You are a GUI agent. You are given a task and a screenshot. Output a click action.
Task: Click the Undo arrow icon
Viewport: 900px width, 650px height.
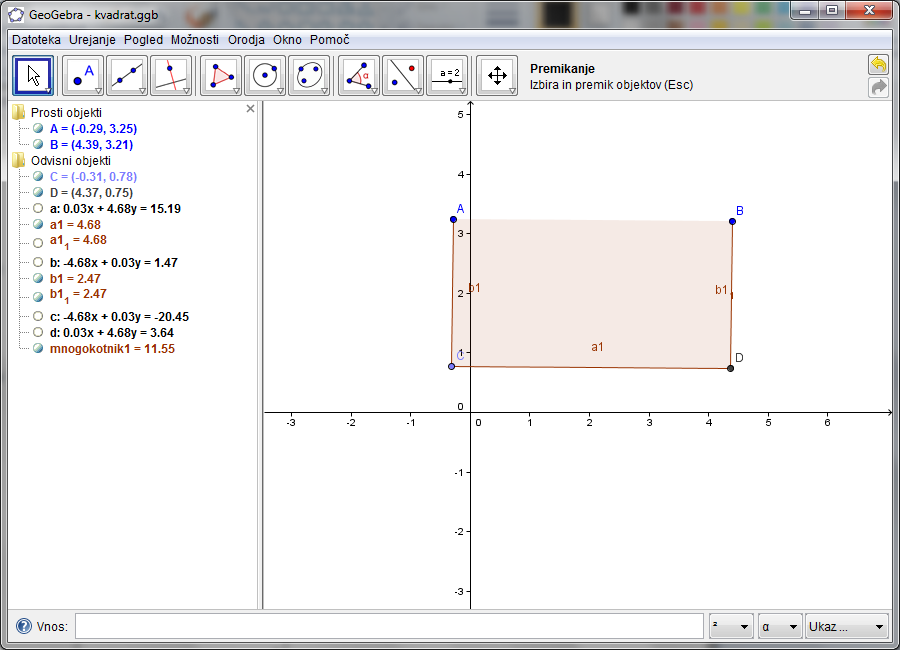878,65
